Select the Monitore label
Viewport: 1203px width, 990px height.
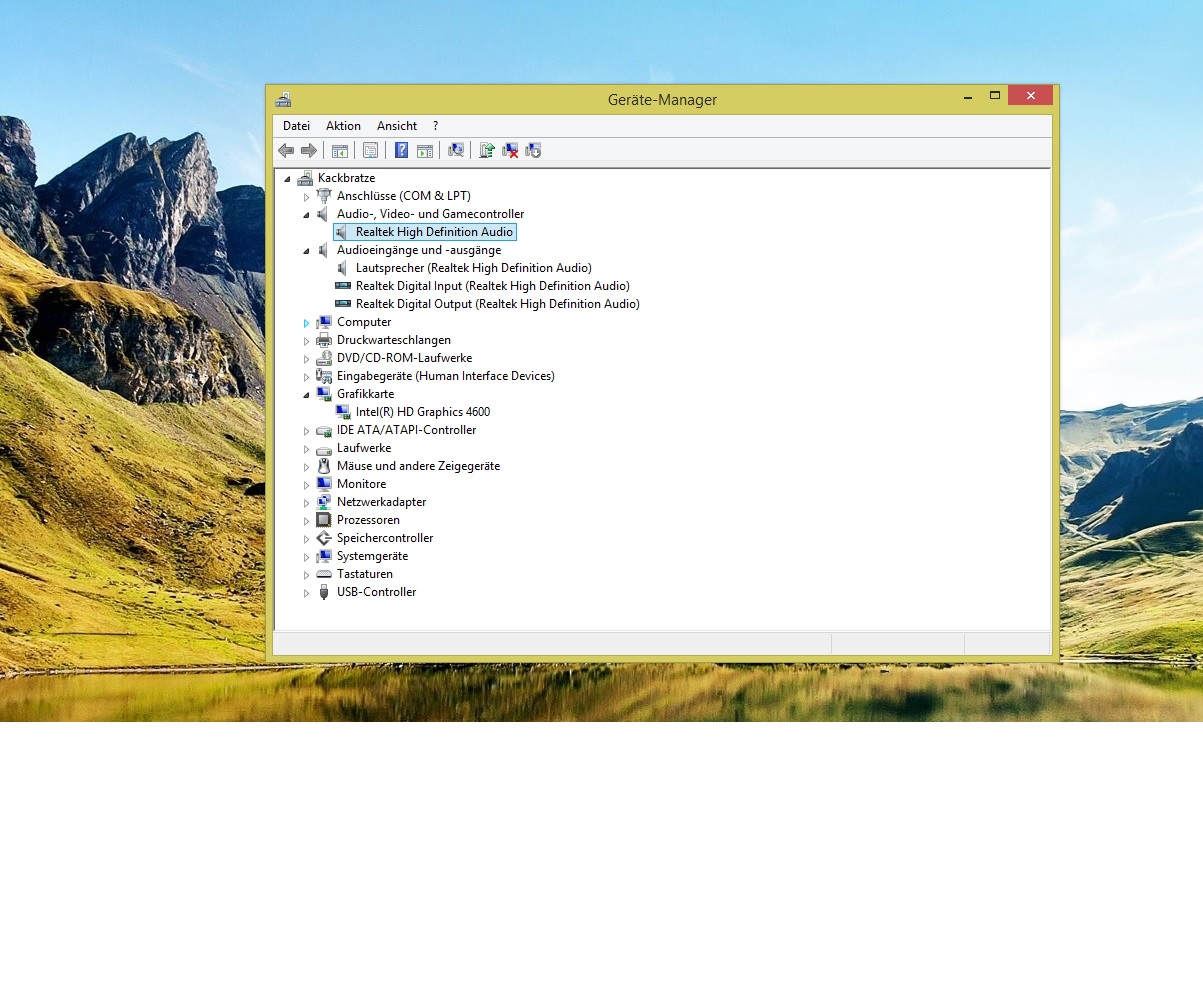point(361,484)
